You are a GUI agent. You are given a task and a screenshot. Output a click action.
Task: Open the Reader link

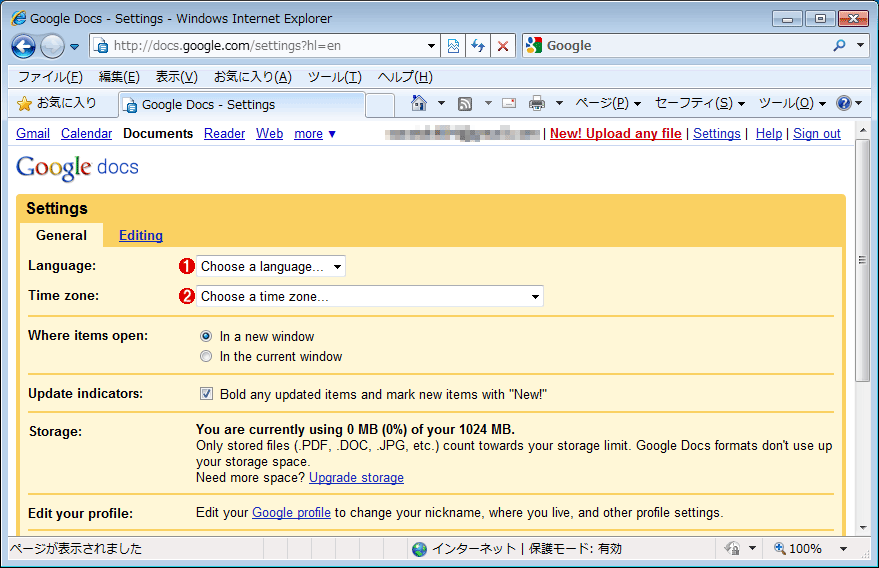(x=224, y=133)
